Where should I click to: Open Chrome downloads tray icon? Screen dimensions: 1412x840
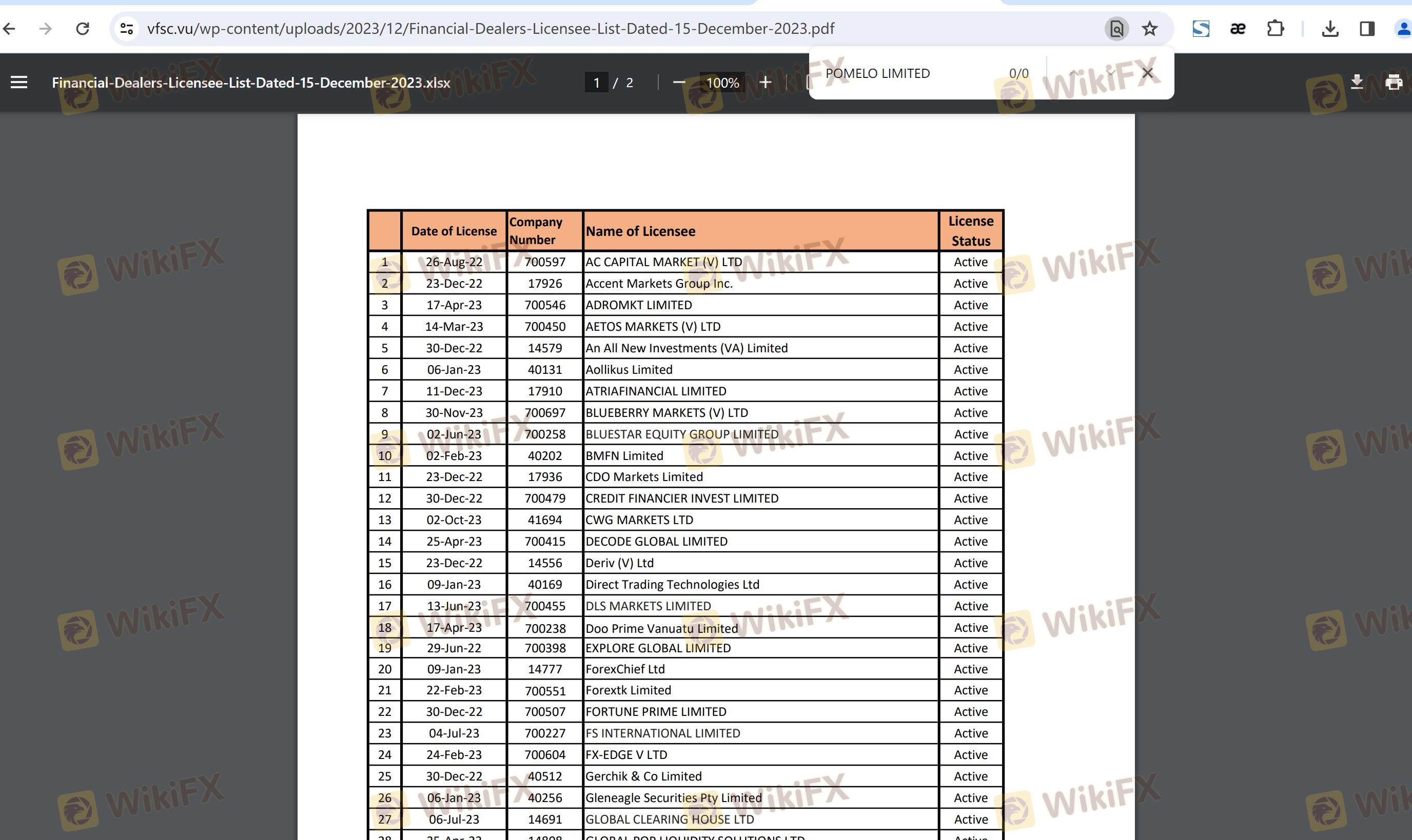point(1330,29)
